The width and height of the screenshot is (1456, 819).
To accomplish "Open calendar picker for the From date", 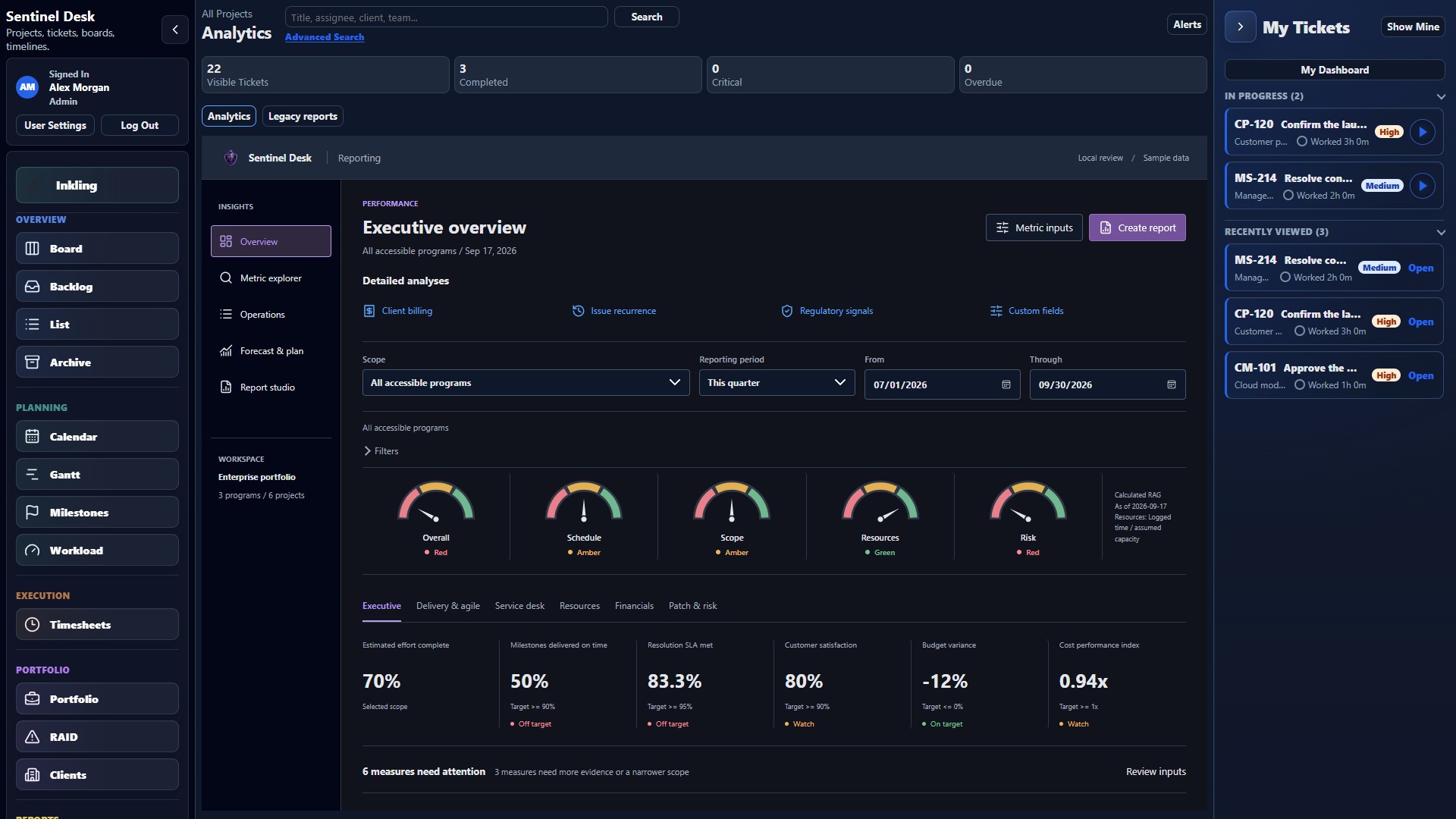I will pyautogui.click(x=1006, y=385).
